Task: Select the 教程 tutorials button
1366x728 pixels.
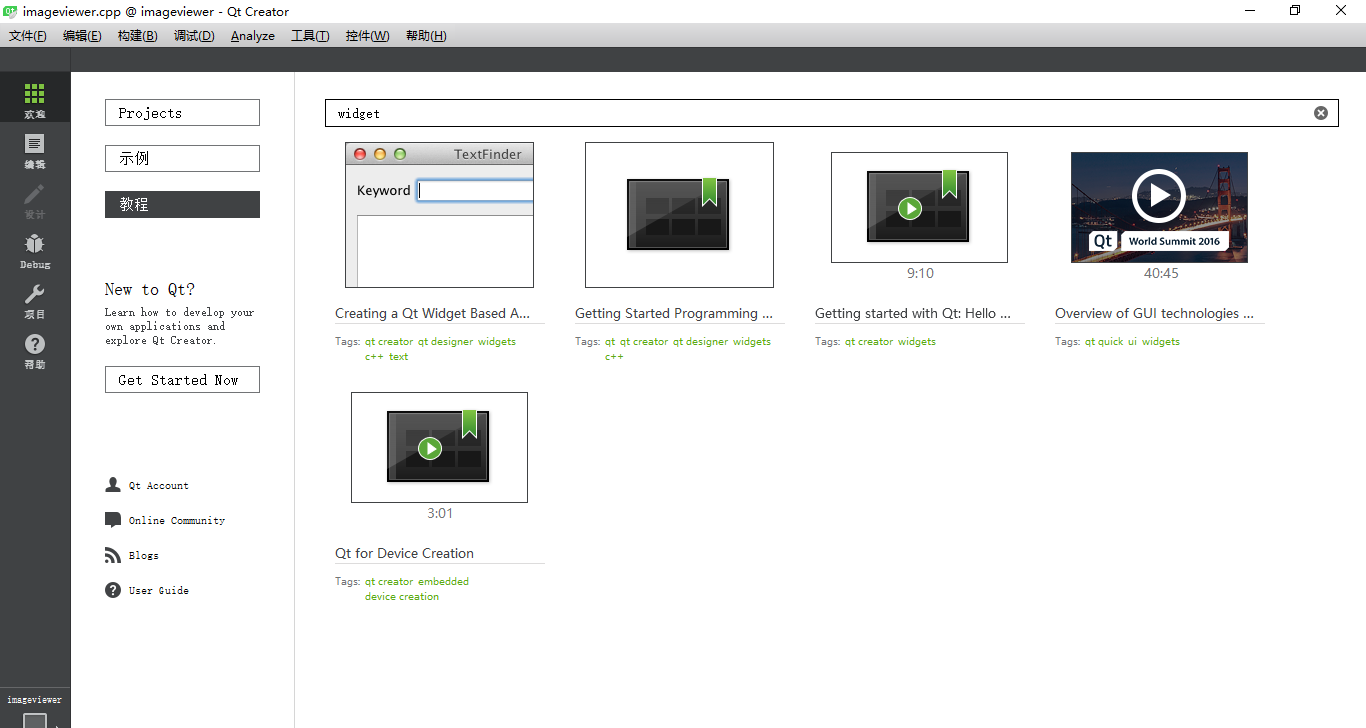Action: tap(182, 204)
